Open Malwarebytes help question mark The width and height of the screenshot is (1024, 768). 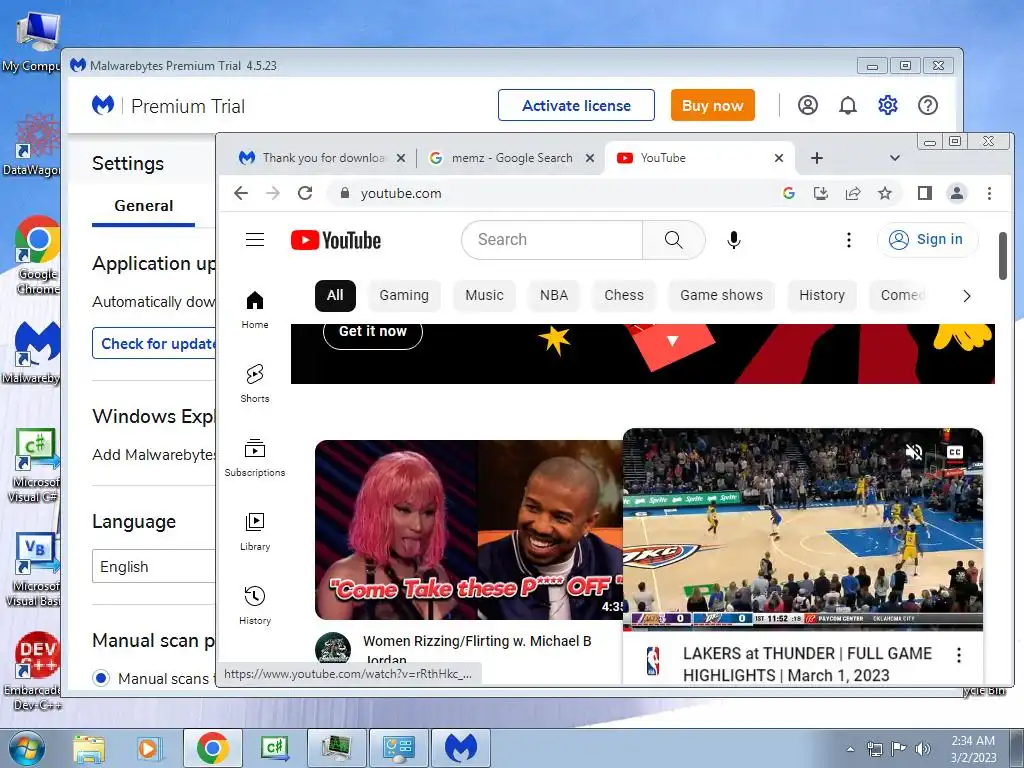[x=927, y=105]
